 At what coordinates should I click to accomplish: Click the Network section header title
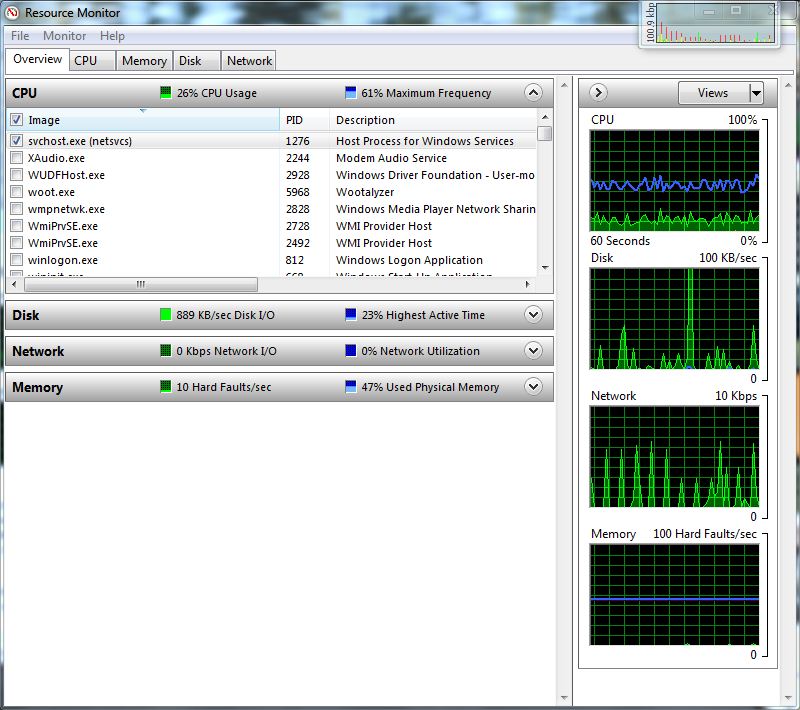point(38,351)
